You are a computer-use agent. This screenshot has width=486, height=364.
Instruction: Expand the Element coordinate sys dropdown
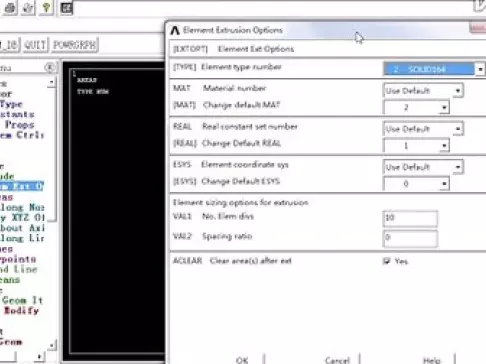tap(423, 167)
